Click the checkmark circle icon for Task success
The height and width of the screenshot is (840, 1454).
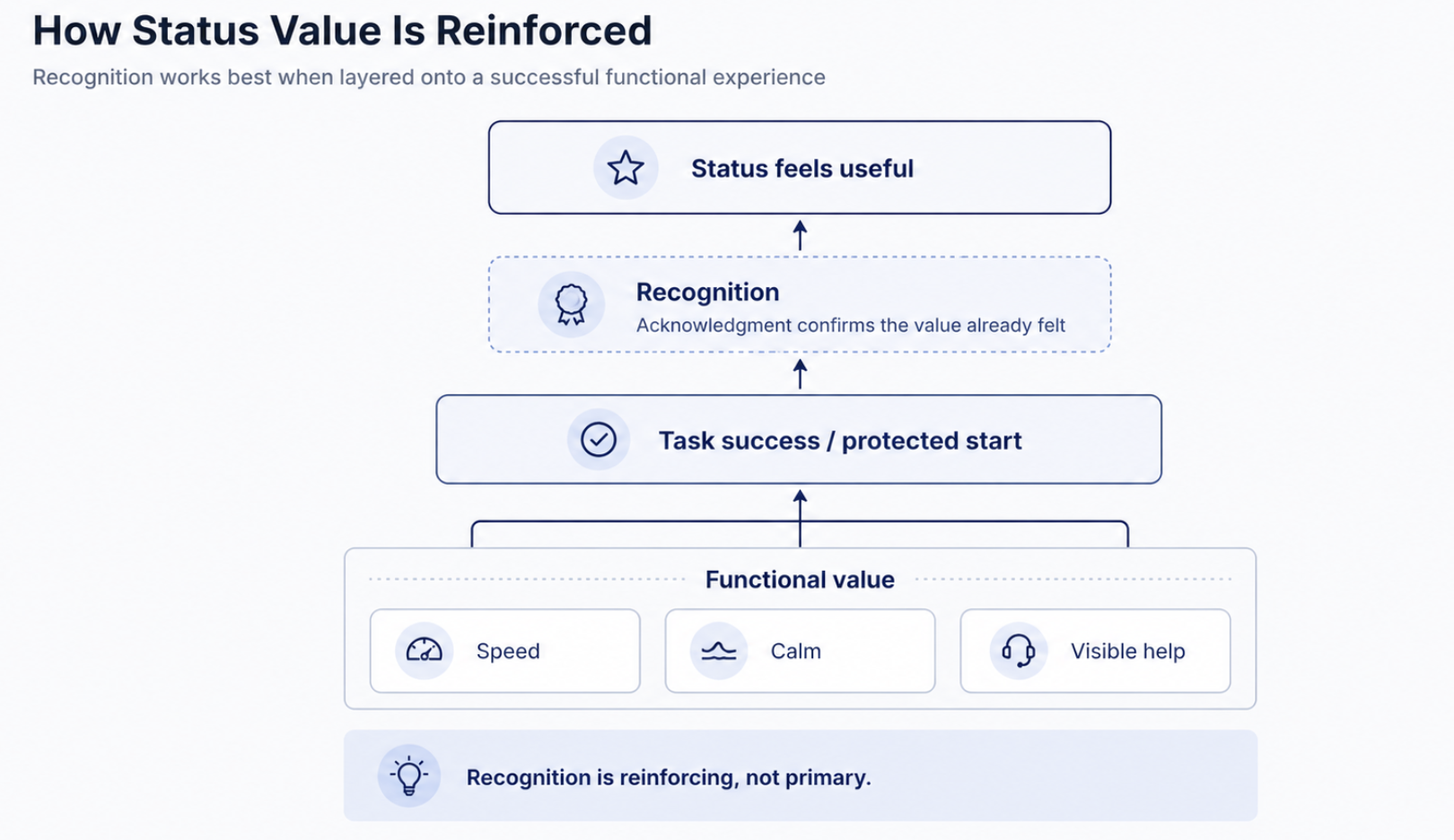(x=599, y=440)
